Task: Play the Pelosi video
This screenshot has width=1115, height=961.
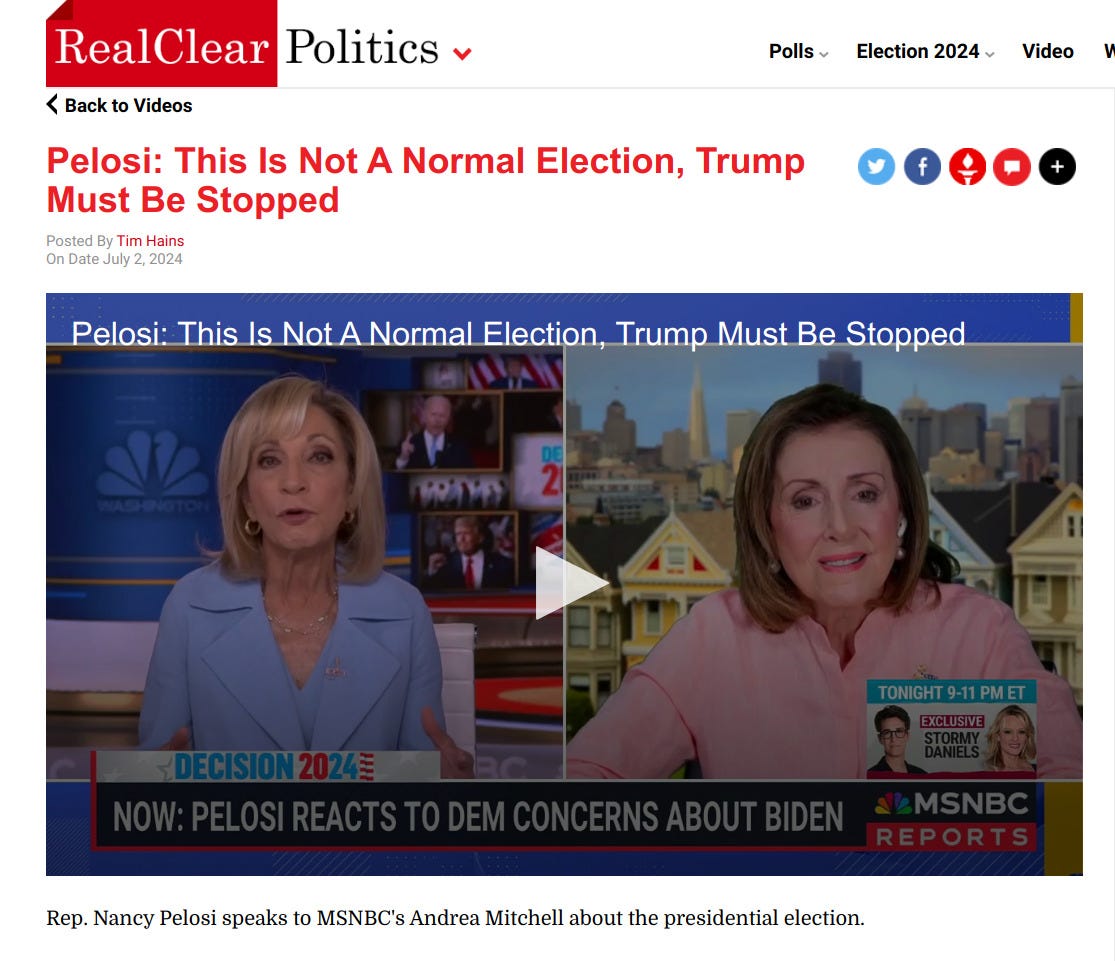Action: [569, 583]
